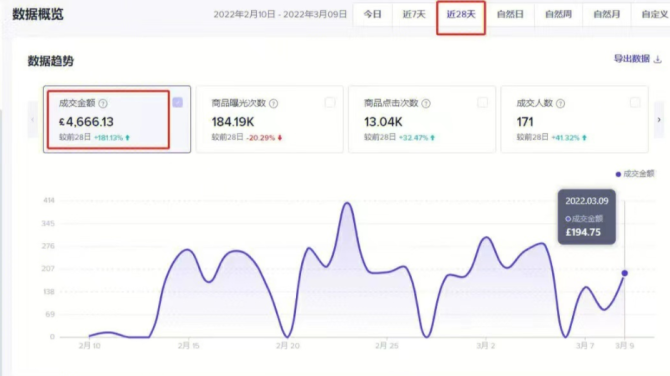Click the left arrow of metric cards

32,120
